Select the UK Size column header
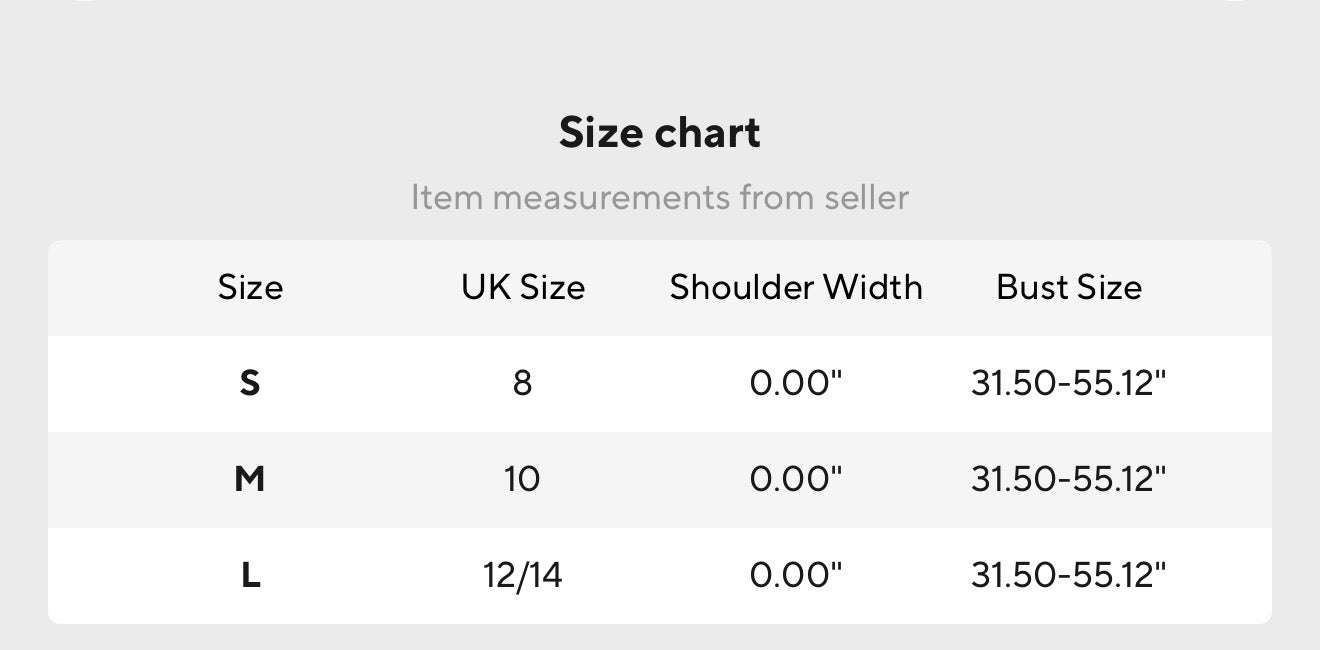Image resolution: width=1320 pixels, height=650 pixels. coord(522,288)
